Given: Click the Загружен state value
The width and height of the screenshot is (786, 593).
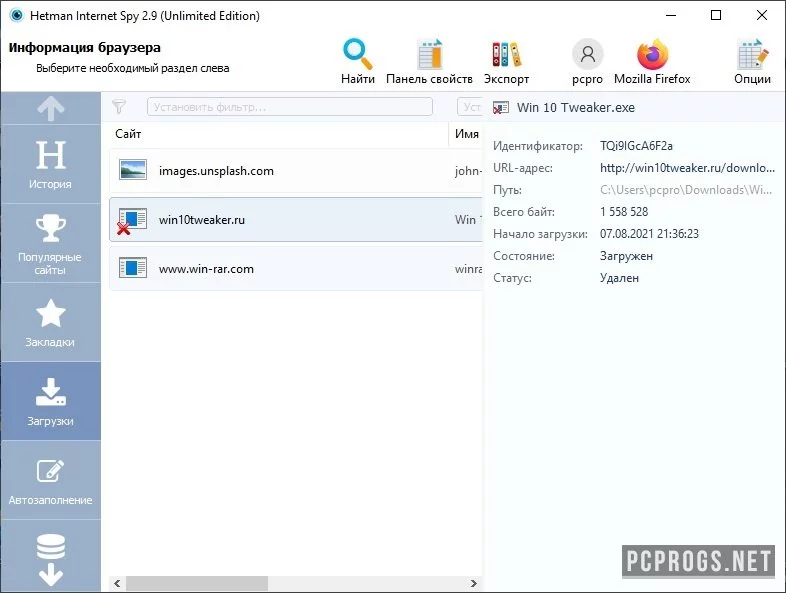Looking at the screenshot, I should coord(626,256).
